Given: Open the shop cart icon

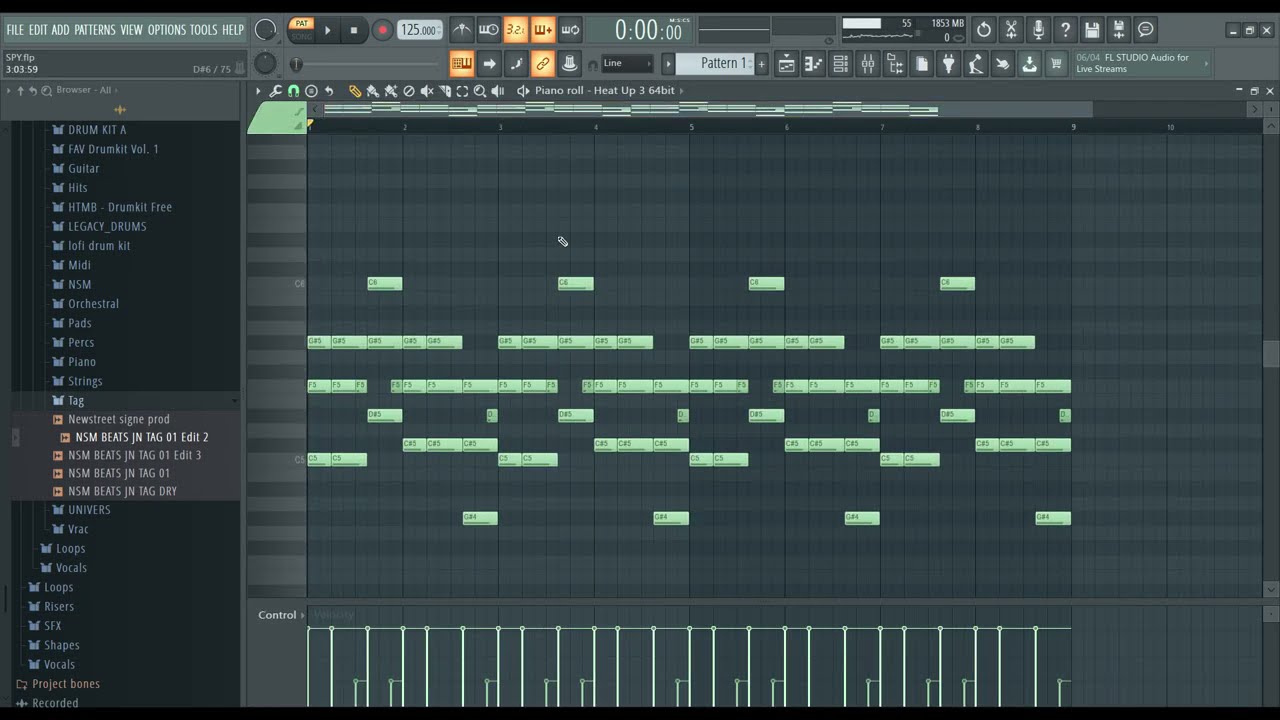Looking at the screenshot, I should 1056,64.
